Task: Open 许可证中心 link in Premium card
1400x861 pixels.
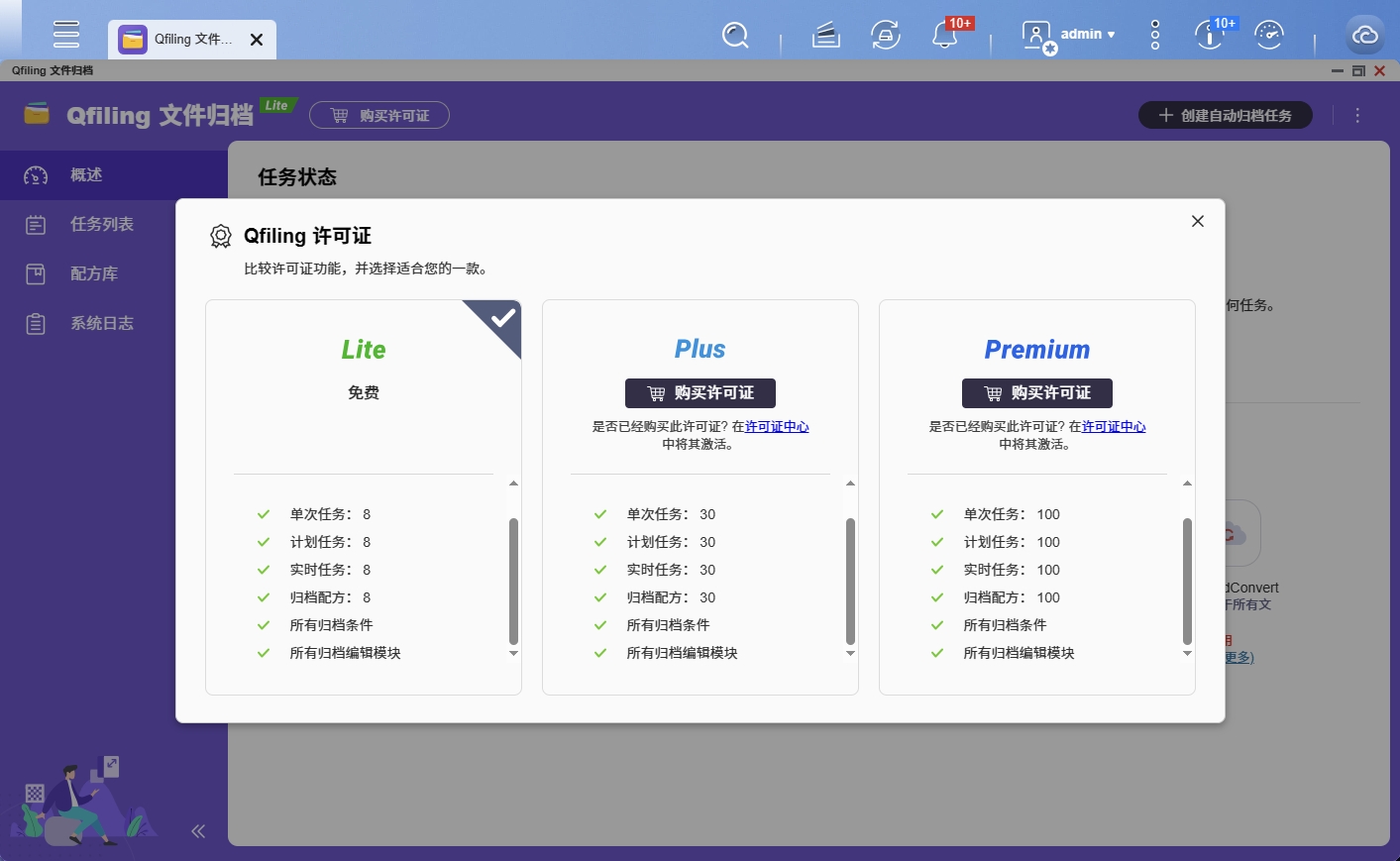Action: coord(1114,427)
